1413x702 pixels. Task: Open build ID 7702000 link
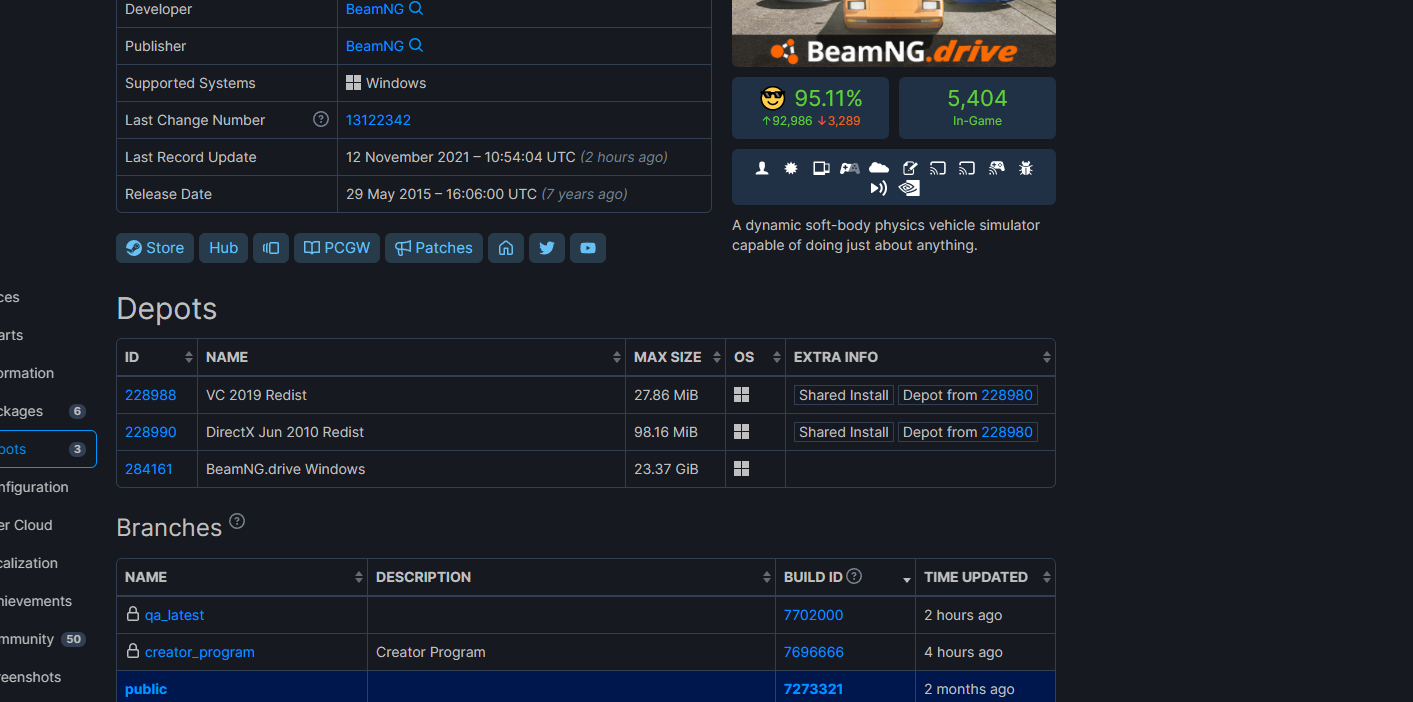click(x=813, y=615)
